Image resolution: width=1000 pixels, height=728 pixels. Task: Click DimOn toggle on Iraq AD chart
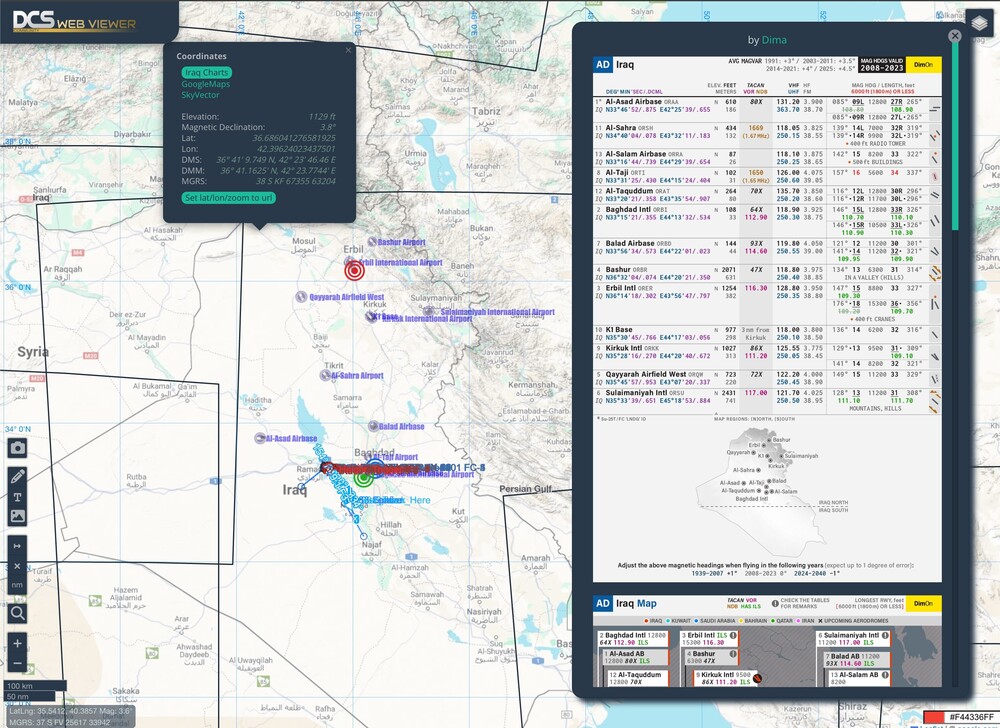click(923, 65)
